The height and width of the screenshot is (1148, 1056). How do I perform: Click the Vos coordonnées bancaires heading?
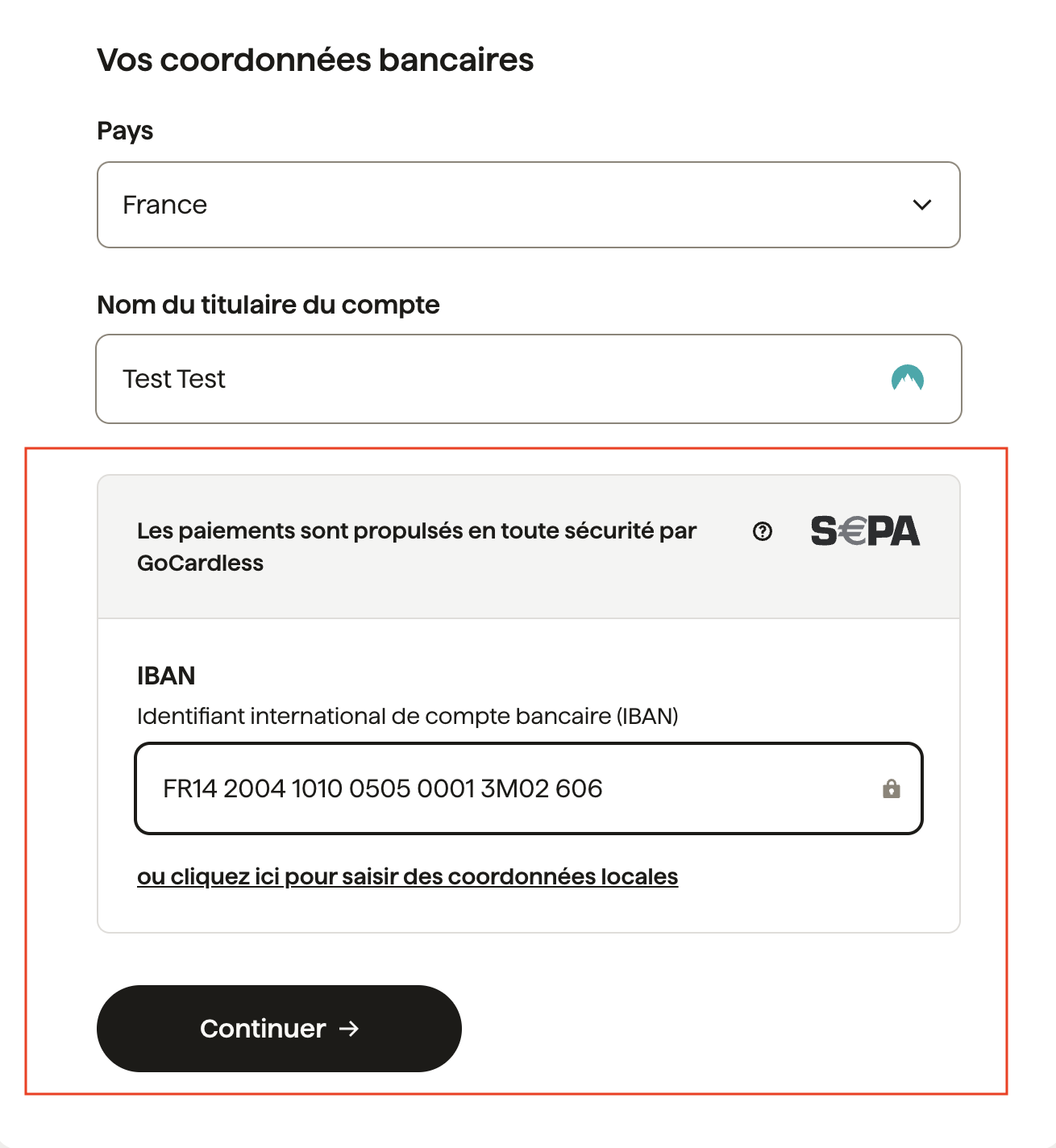click(x=315, y=60)
